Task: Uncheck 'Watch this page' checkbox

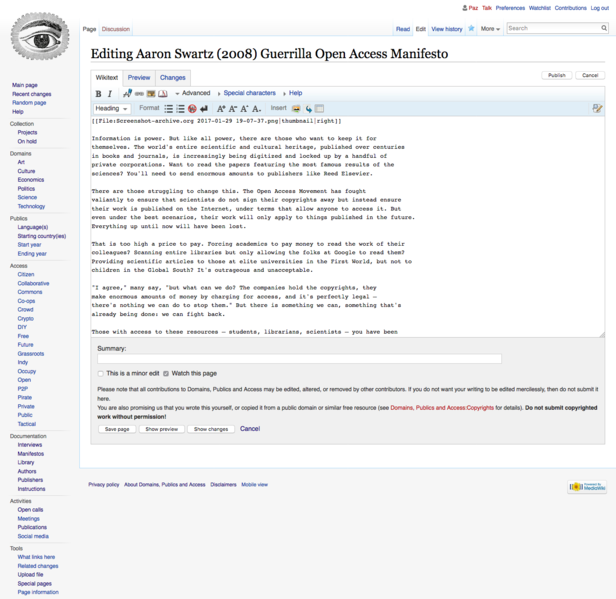Action: tap(166, 374)
